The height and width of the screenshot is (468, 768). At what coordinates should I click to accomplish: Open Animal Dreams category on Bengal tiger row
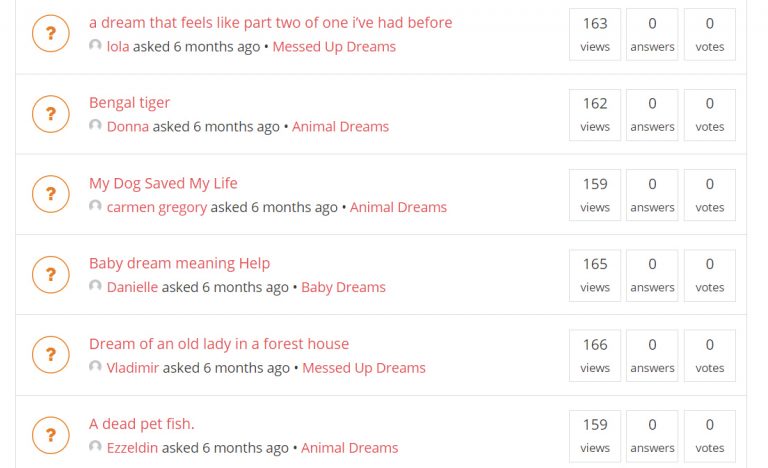[340, 127]
